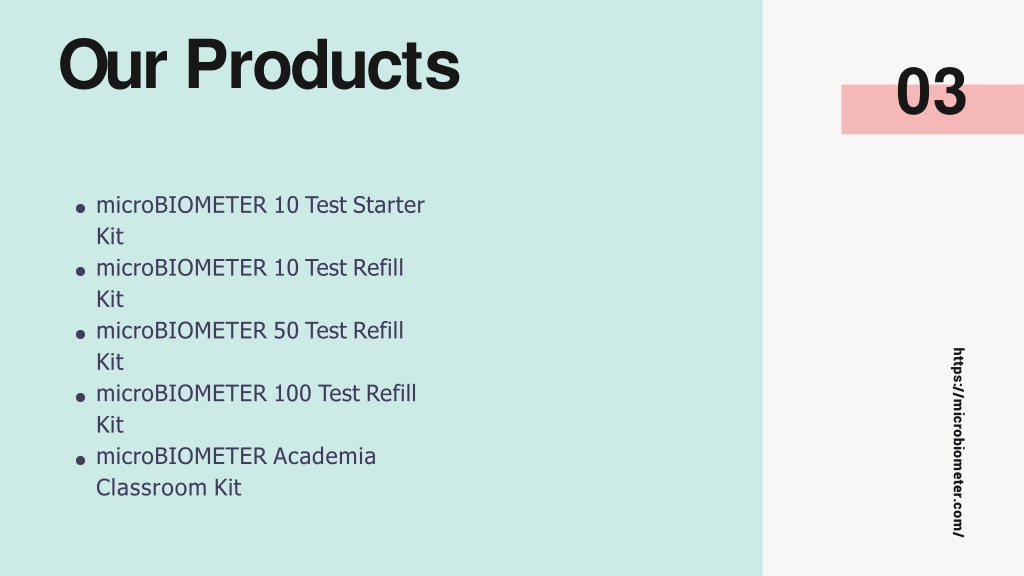Click the microBIOMETER 10 Test Starter Kit item

[260, 220]
